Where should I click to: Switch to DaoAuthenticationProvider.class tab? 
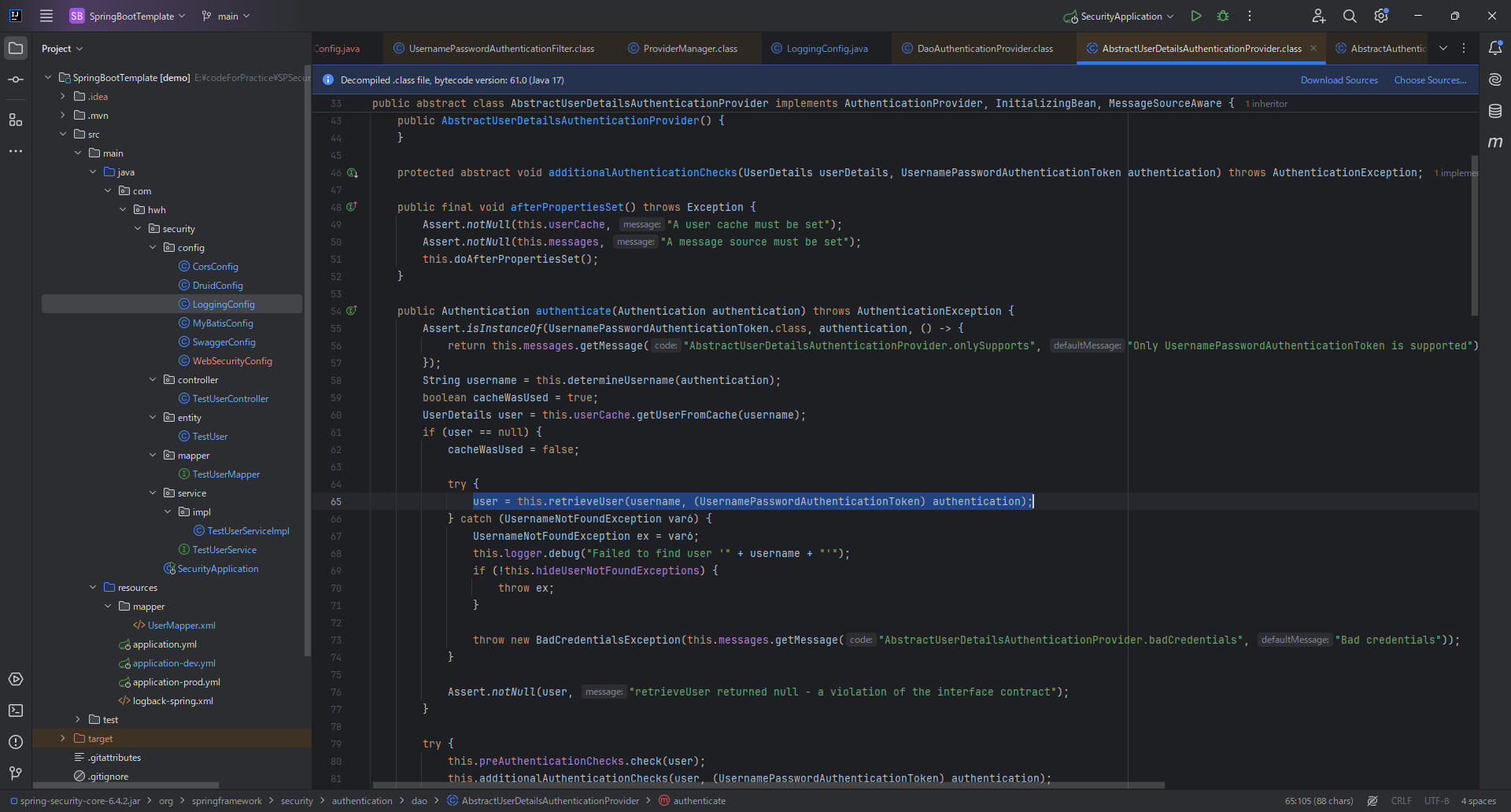[x=985, y=49]
